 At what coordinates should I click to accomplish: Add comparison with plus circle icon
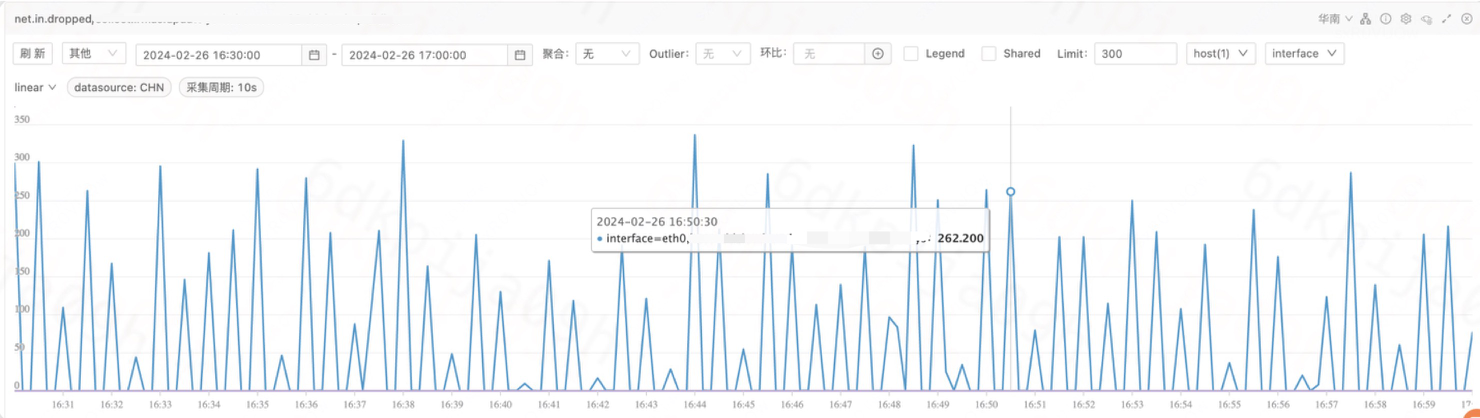[x=878, y=54]
